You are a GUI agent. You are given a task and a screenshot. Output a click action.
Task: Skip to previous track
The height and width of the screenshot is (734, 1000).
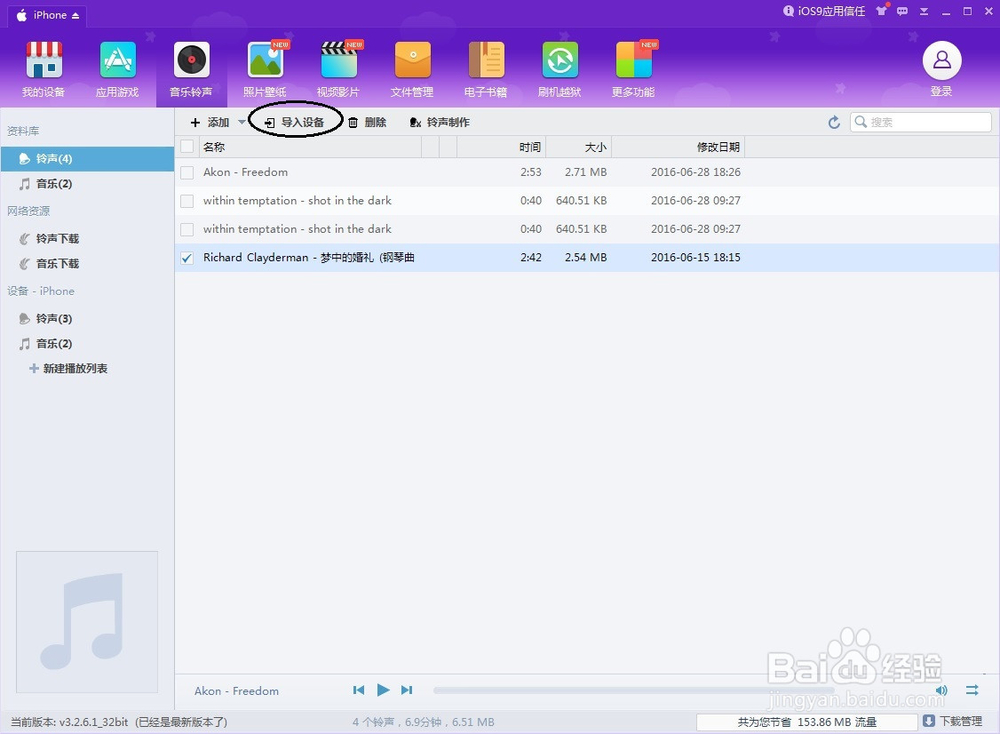pos(358,690)
